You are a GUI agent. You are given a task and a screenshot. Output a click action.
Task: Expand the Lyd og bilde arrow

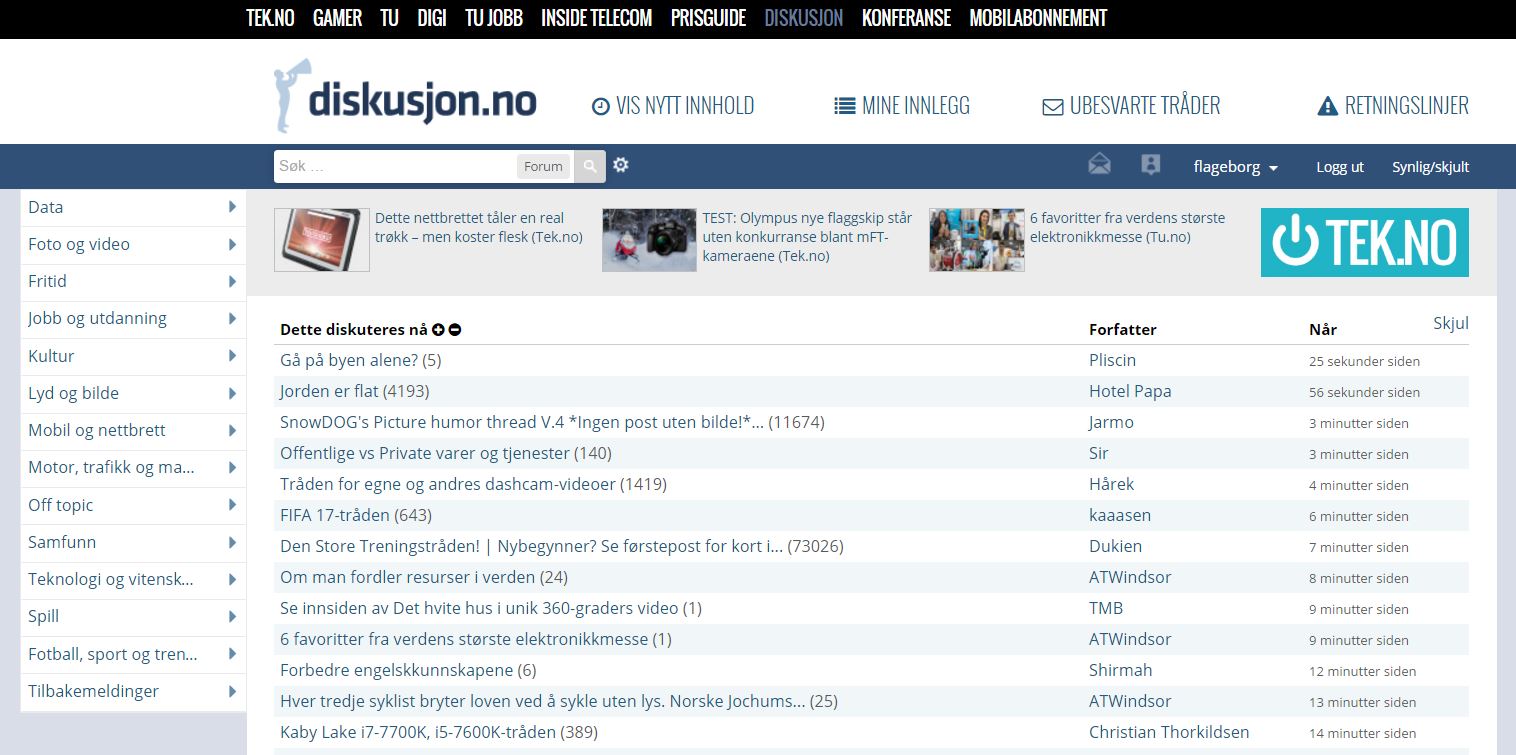click(232, 393)
